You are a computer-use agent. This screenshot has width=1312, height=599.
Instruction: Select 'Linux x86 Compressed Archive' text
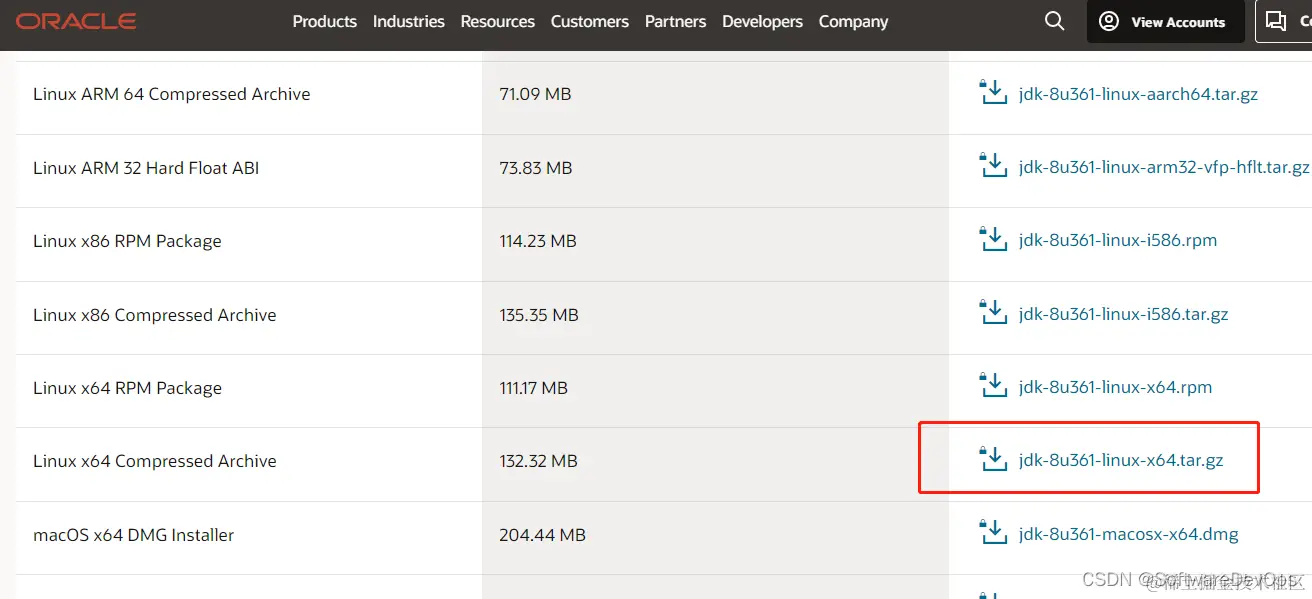tap(154, 315)
